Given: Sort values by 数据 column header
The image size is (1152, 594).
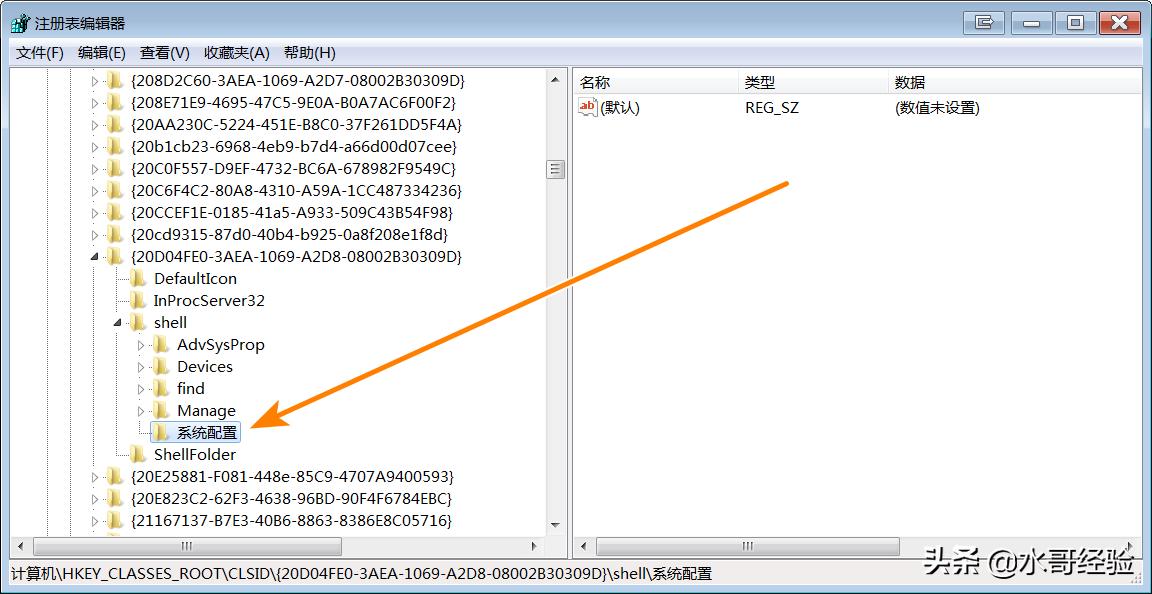Looking at the screenshot, I should pos(1015,82).
